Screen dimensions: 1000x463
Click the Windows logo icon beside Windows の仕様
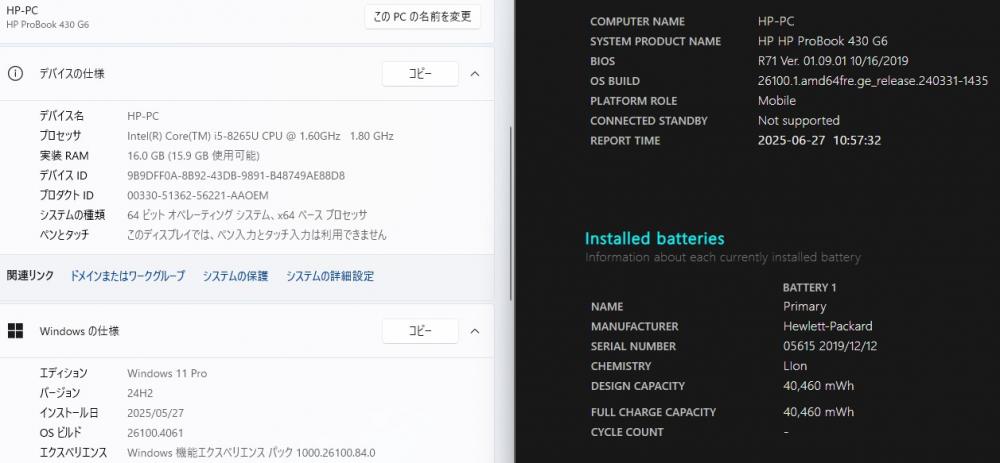coord(15,331)
